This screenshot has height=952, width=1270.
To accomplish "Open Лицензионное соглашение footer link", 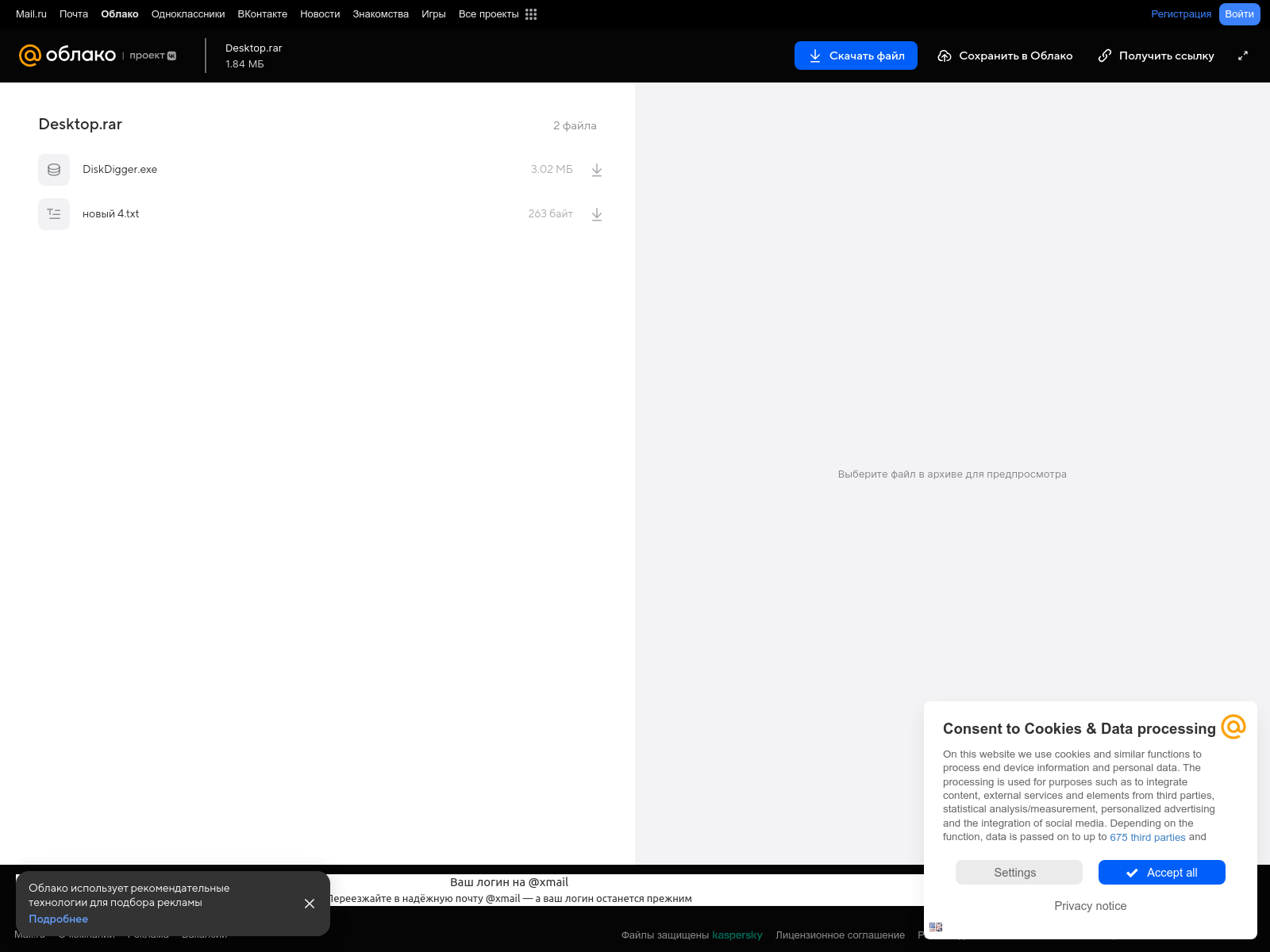I will coord(840,935).
